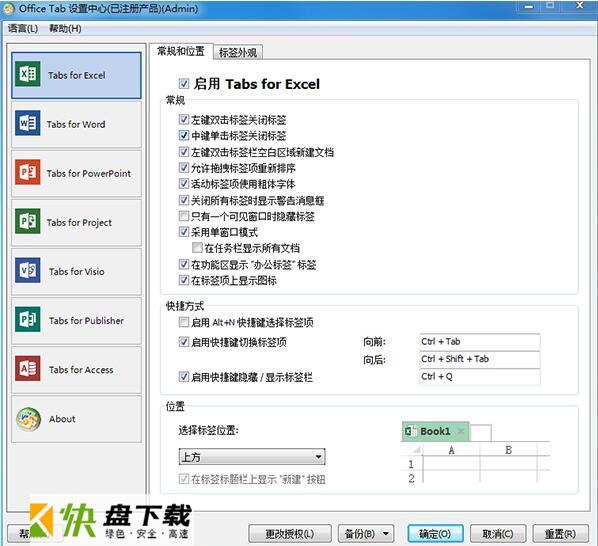Click the blank new tab in preview
The image size is (598, 546).
click(481, 433)
